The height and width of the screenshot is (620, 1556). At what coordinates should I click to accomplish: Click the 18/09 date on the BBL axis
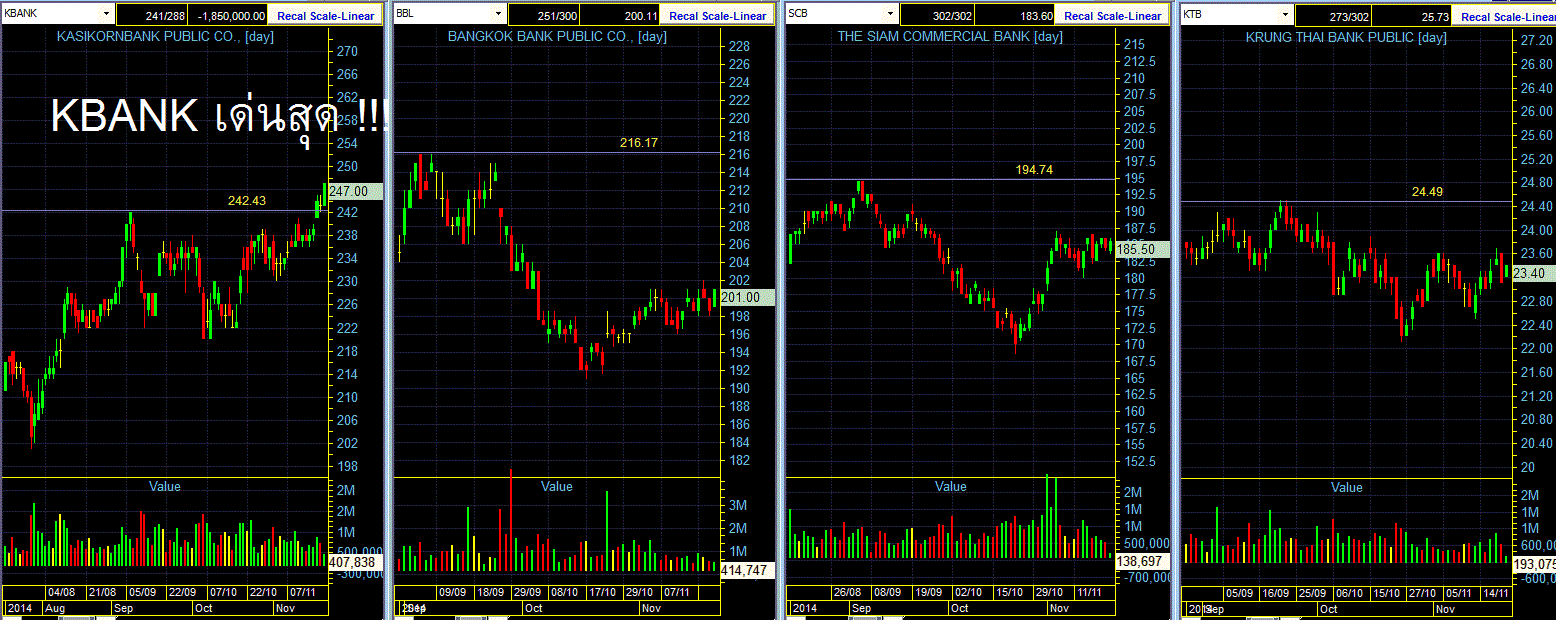pyautogui.click(x=490, y=592)
